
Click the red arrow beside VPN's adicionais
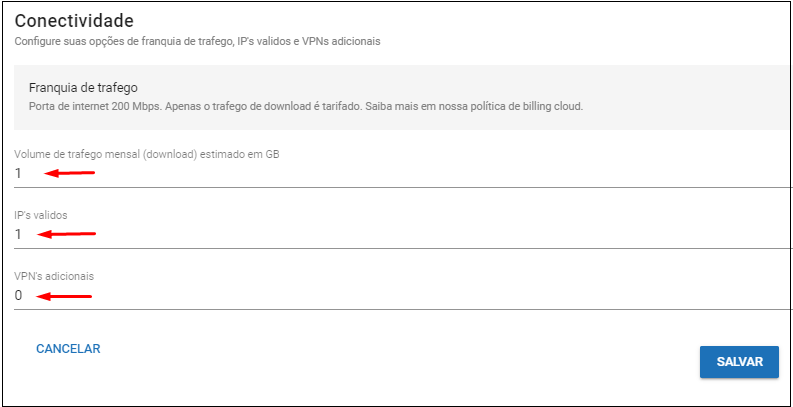click(66, 296)
